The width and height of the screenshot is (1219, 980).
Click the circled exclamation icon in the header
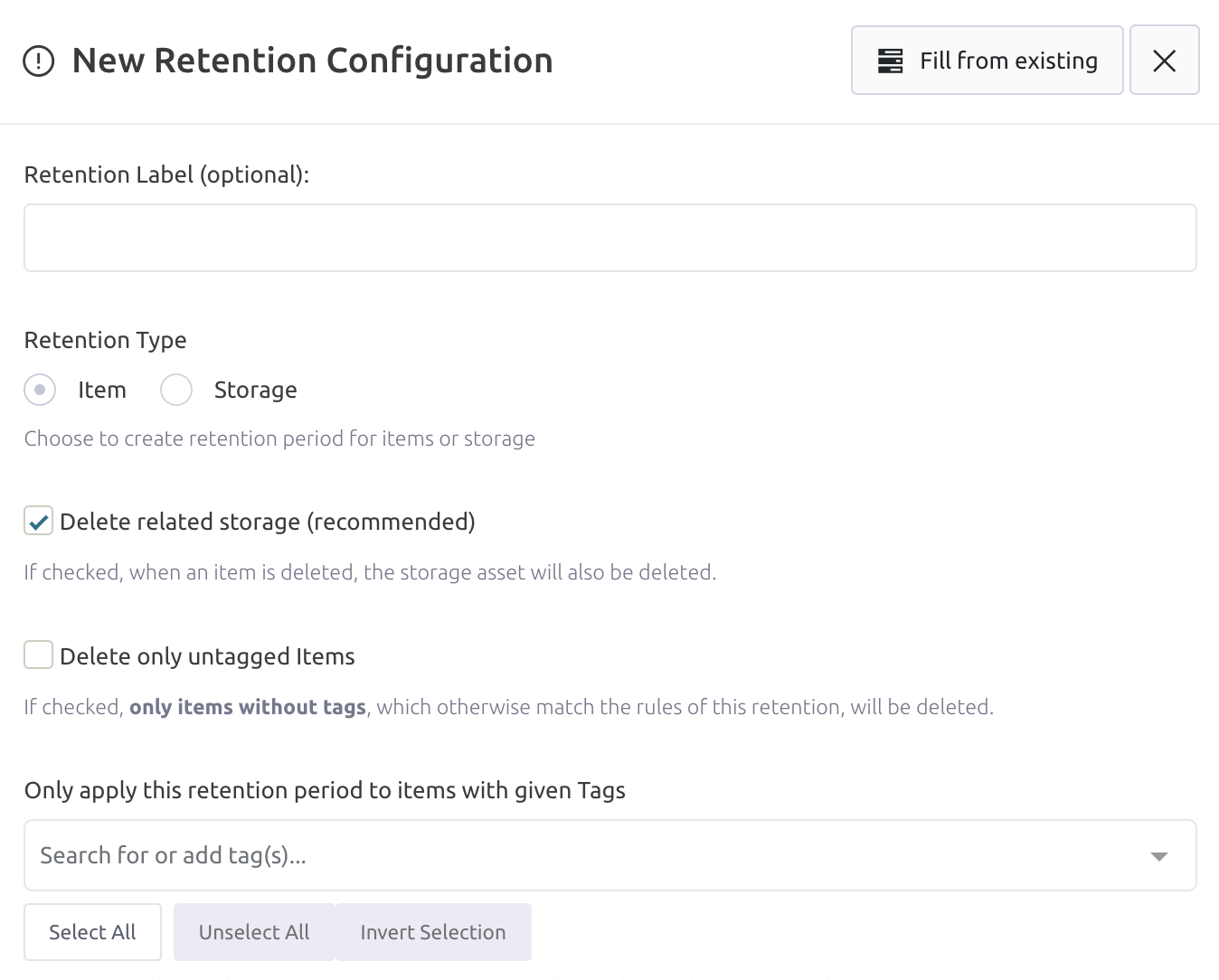(39, 61)
